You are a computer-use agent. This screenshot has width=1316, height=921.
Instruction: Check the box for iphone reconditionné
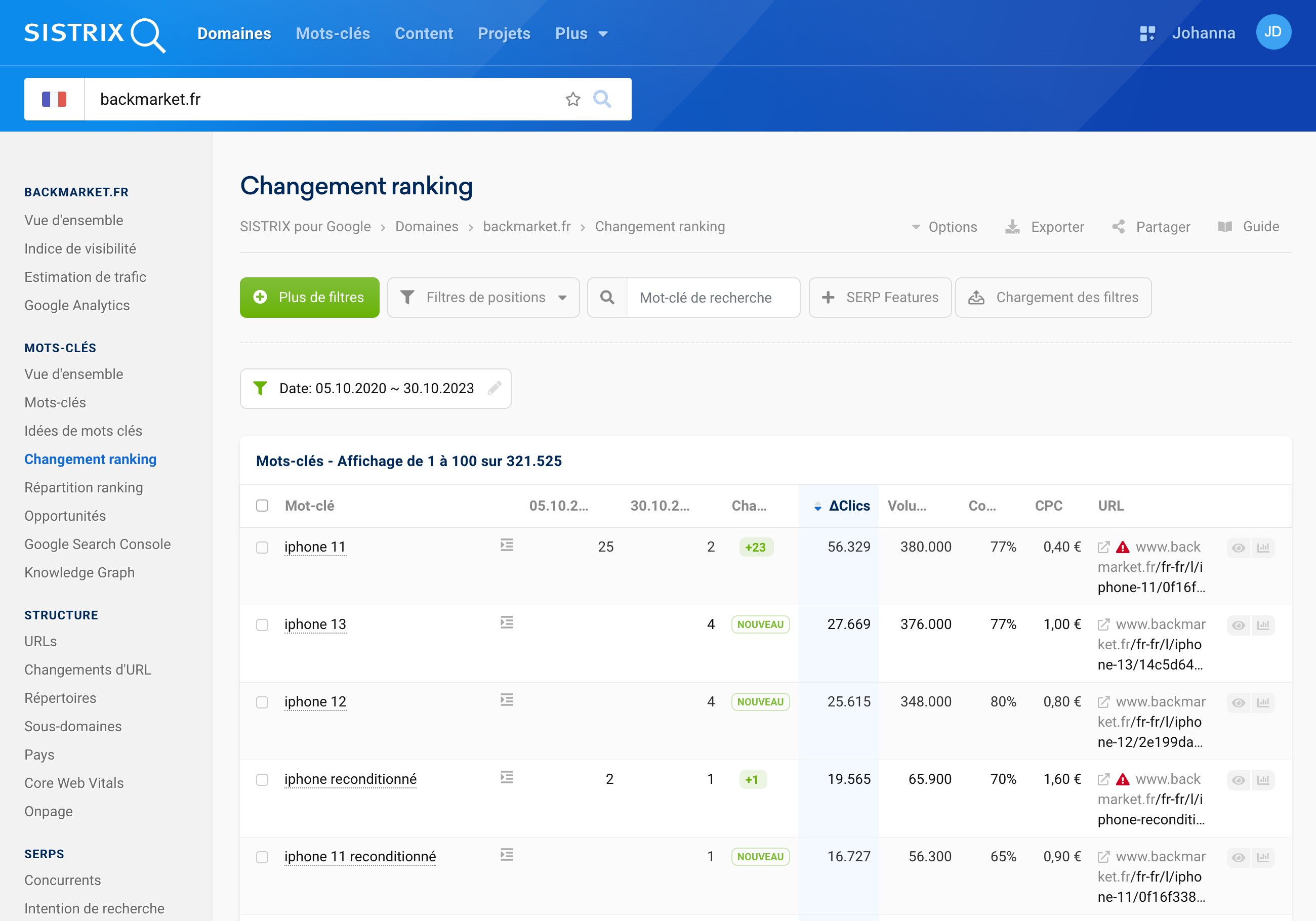pos(262,779)
